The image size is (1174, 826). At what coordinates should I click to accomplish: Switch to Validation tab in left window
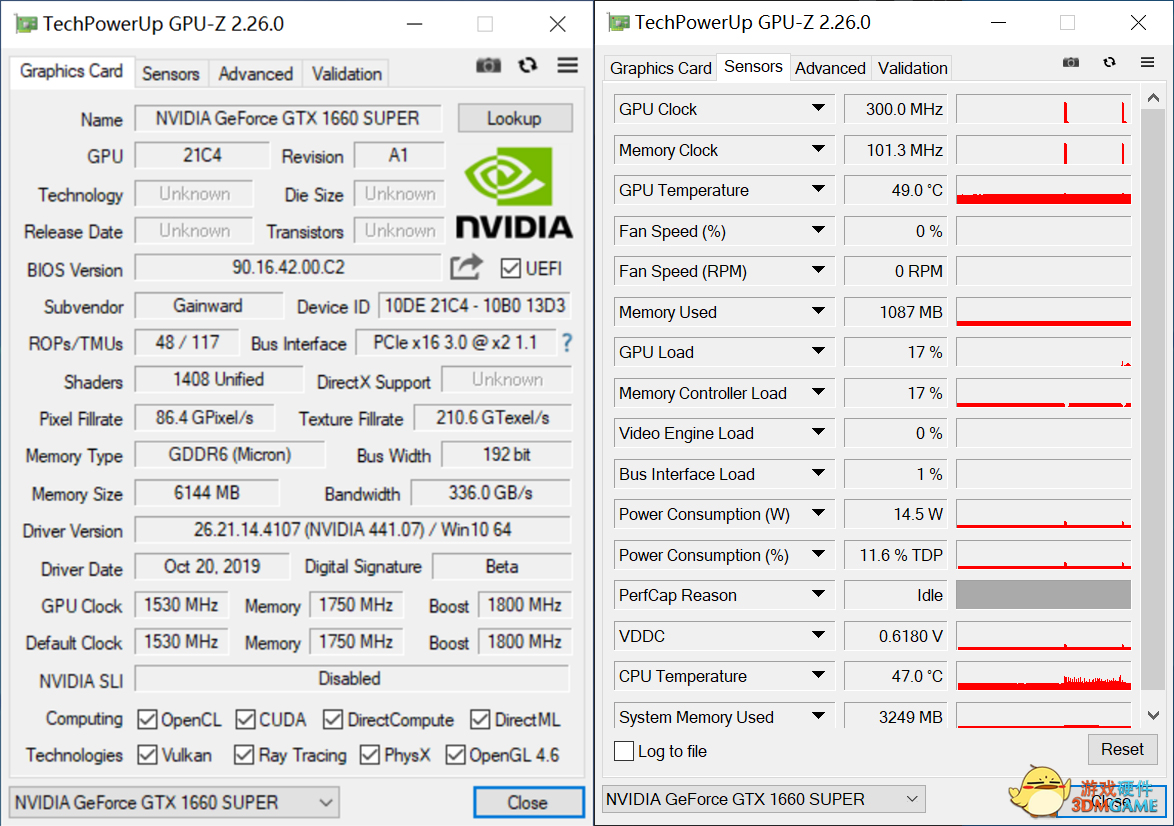[347, 74]
